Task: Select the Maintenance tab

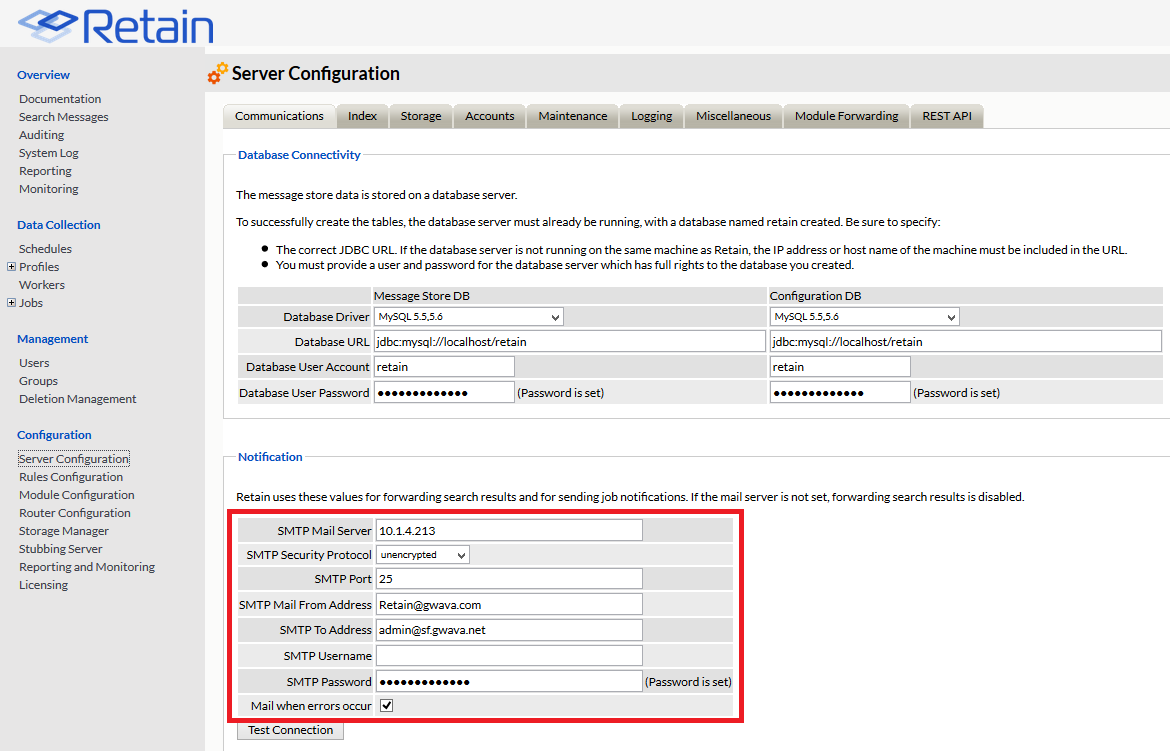Action: tap(573, 116)
